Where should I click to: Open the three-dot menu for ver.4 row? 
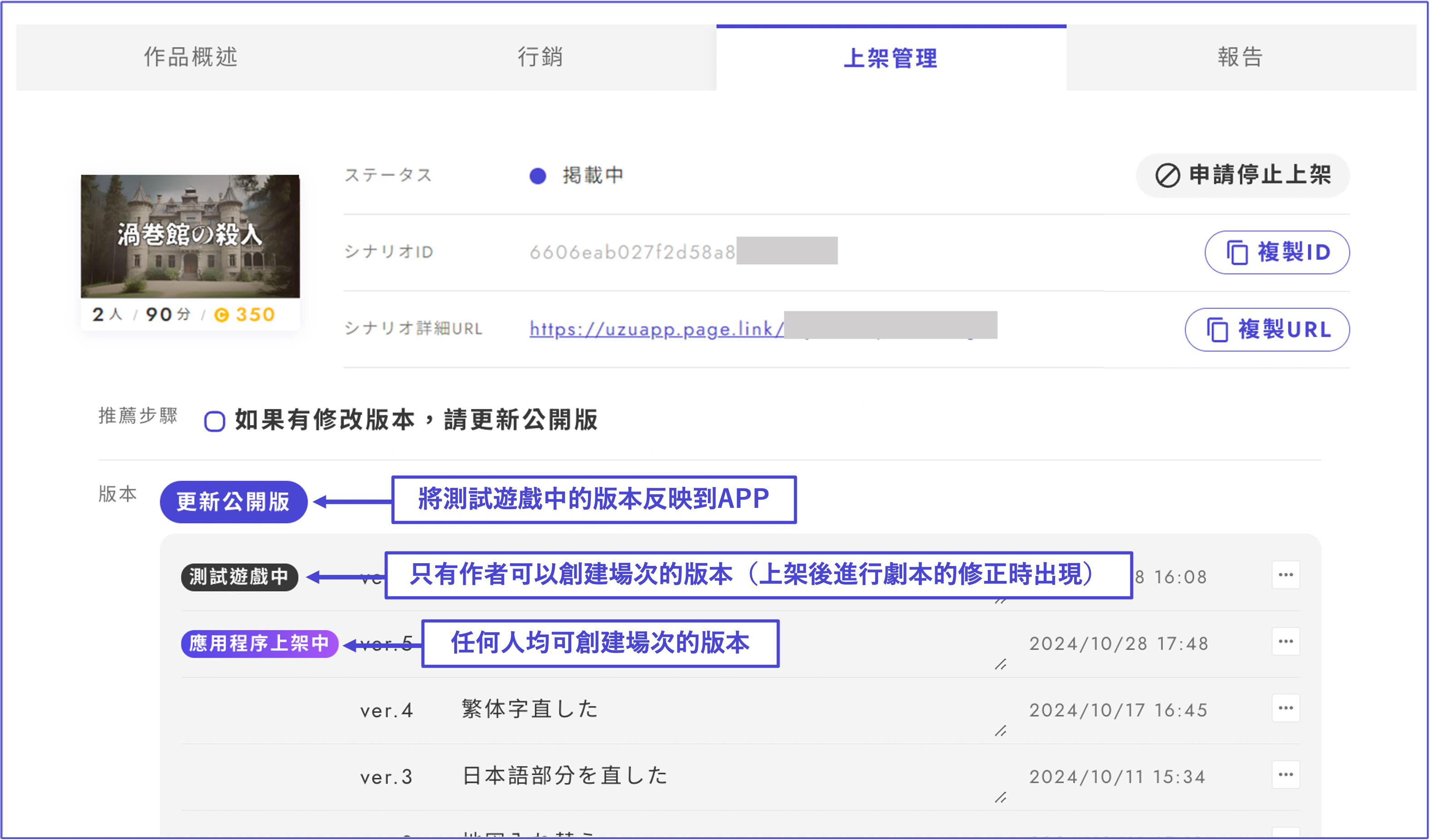click(x=1286, y=708)
